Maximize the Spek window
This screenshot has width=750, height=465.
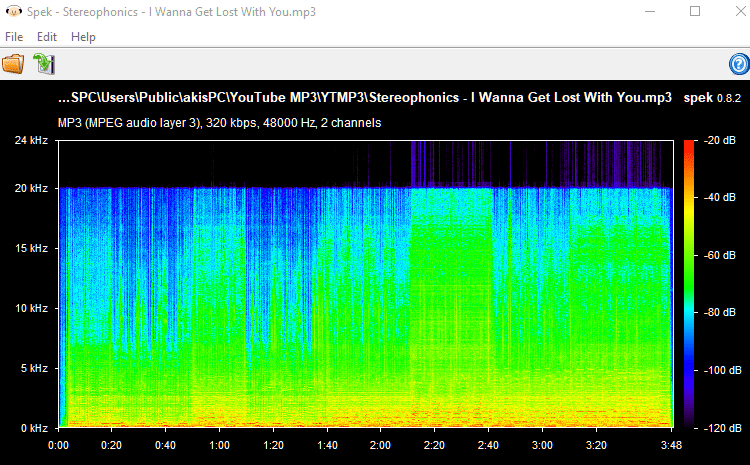694,12
